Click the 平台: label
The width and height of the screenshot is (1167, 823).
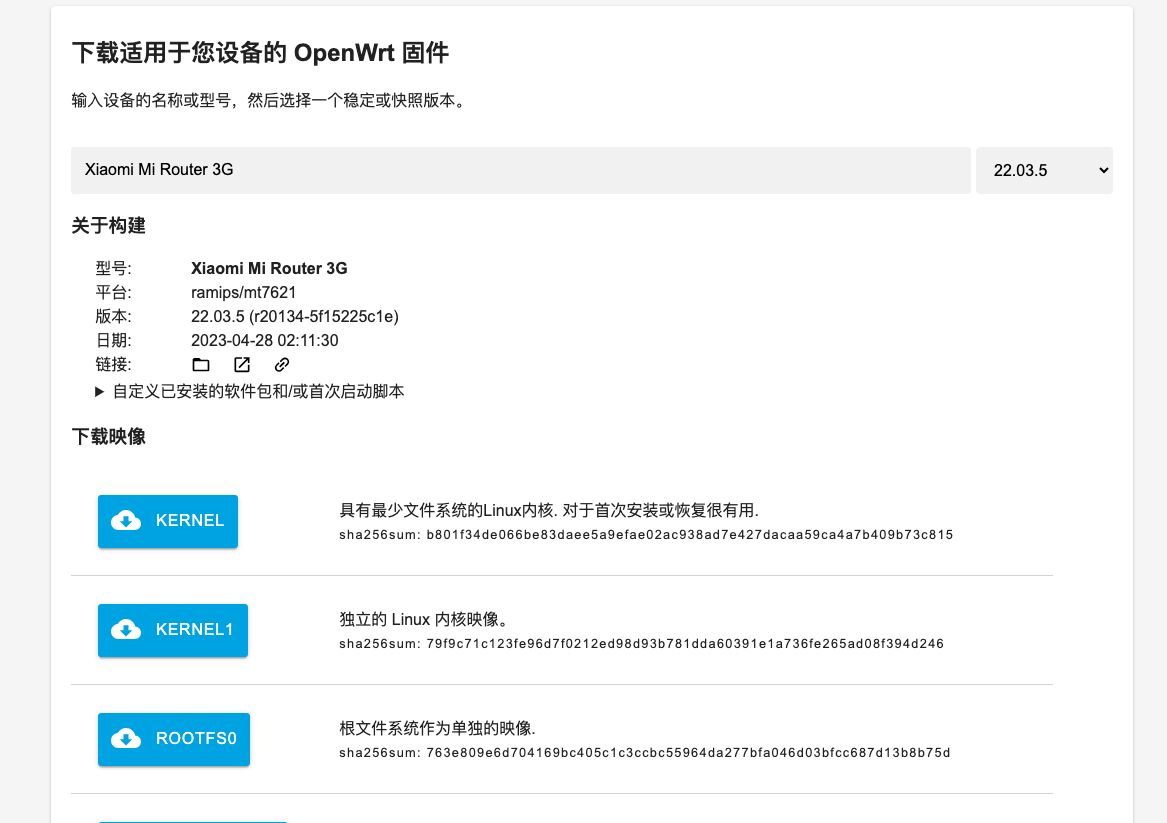click(x=113, y=292)
